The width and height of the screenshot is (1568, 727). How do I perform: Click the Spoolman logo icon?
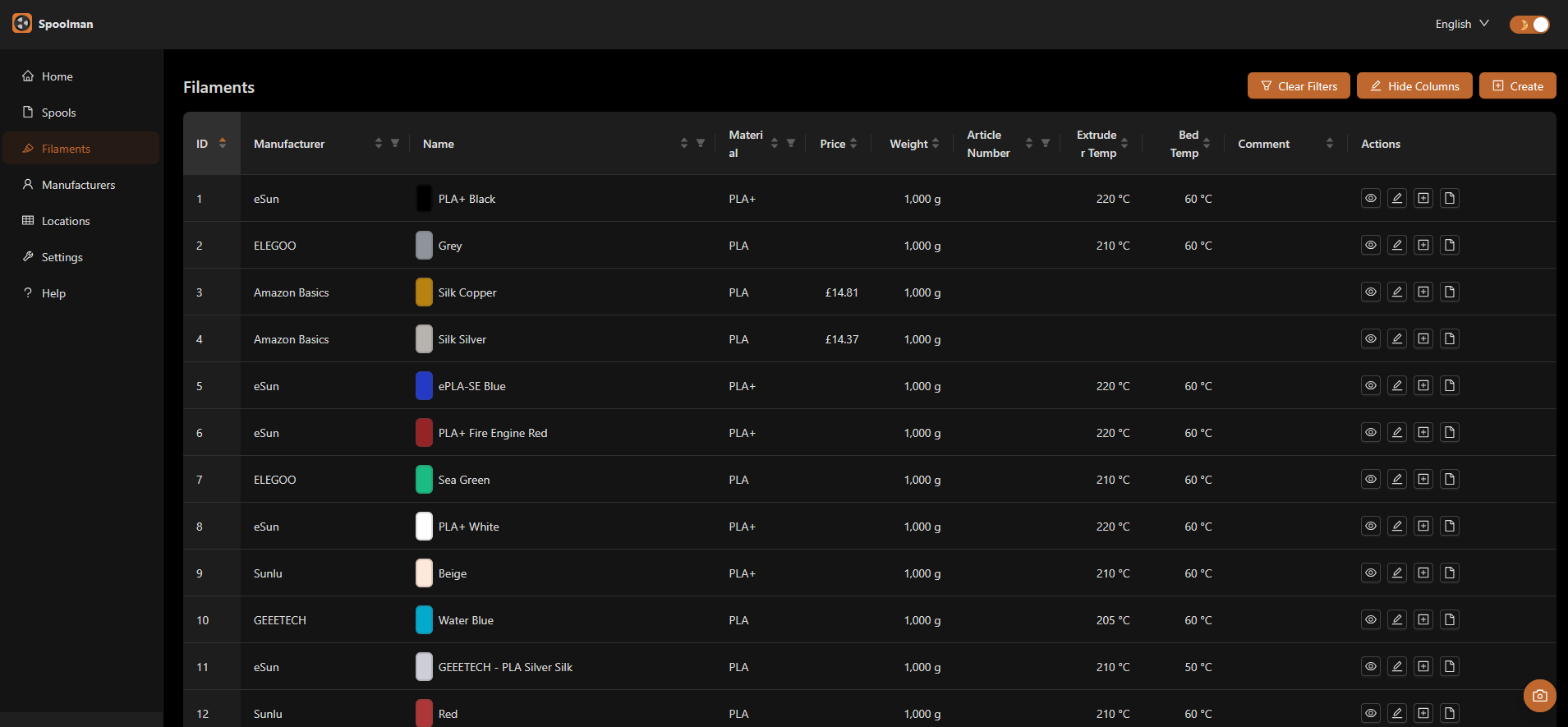tap(22, 24)
